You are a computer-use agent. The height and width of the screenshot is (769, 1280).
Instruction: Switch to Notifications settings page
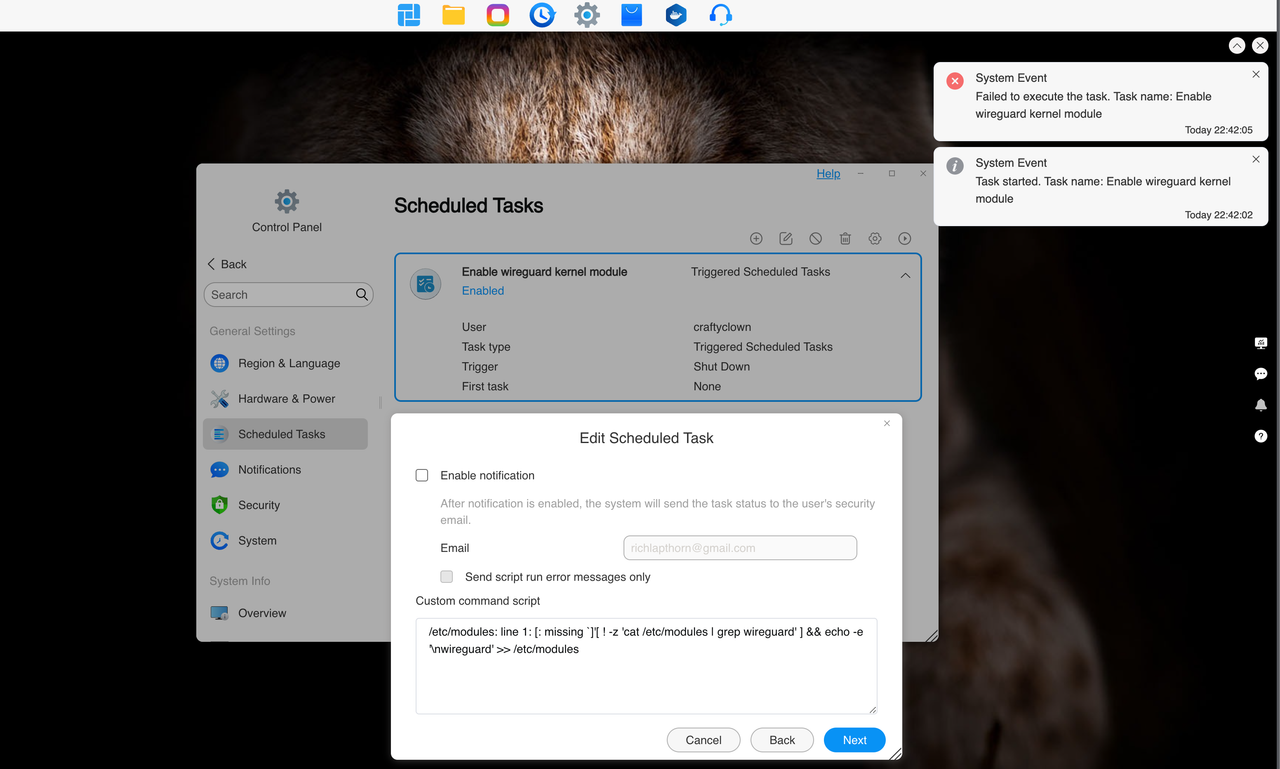point(270,469)
